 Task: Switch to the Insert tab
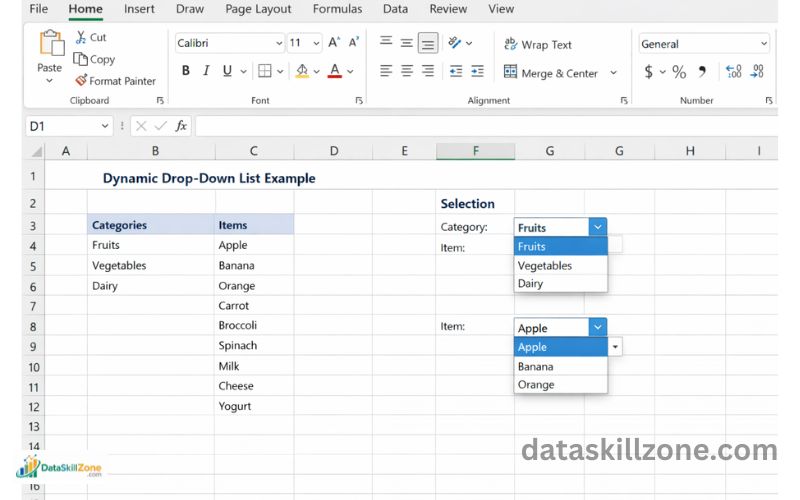click(139, 9)
